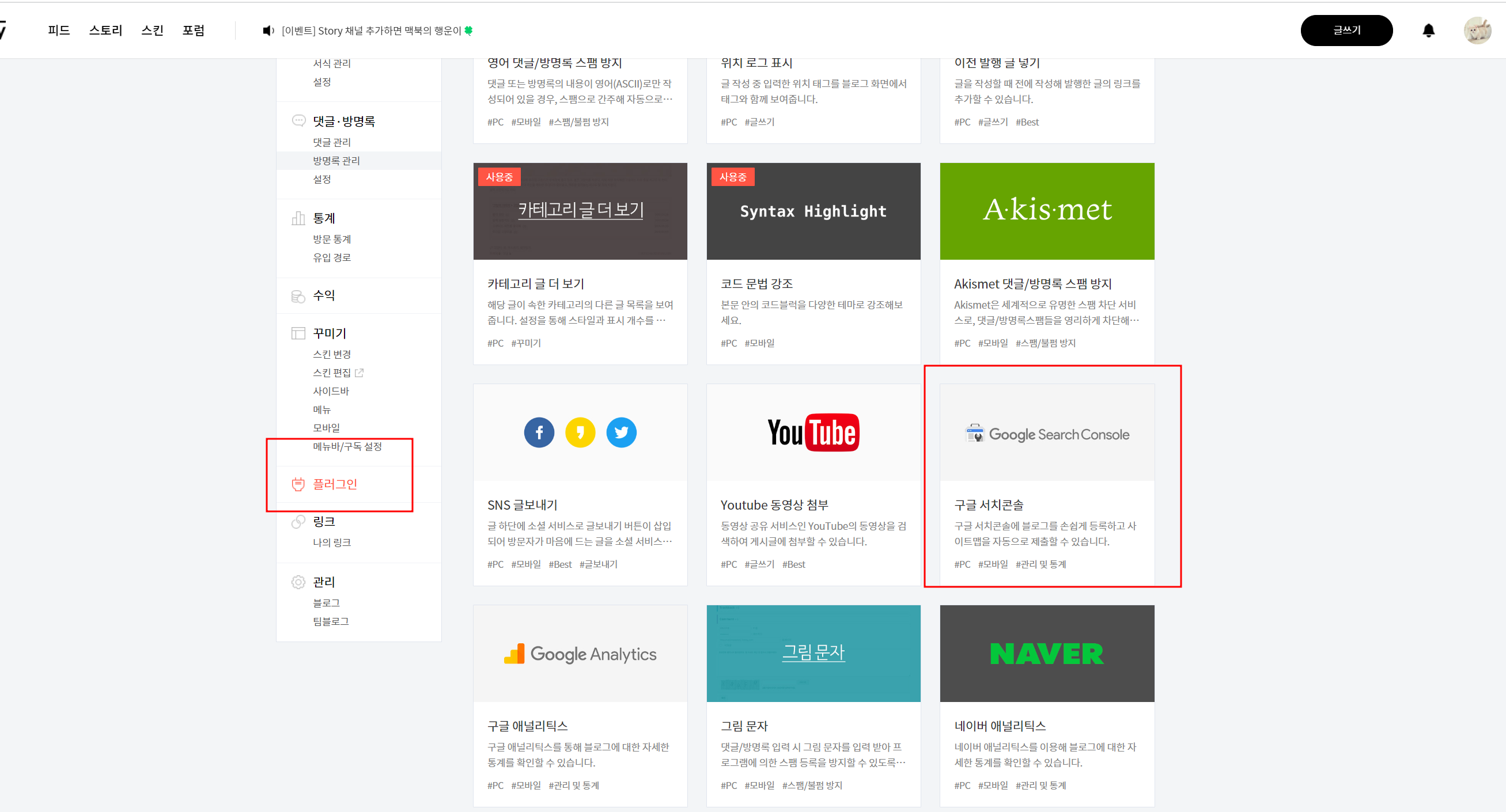This screenshot has height=812, width=1506.
Task: Select 방명록 관리 in sidebar
Action: [336, 161]
